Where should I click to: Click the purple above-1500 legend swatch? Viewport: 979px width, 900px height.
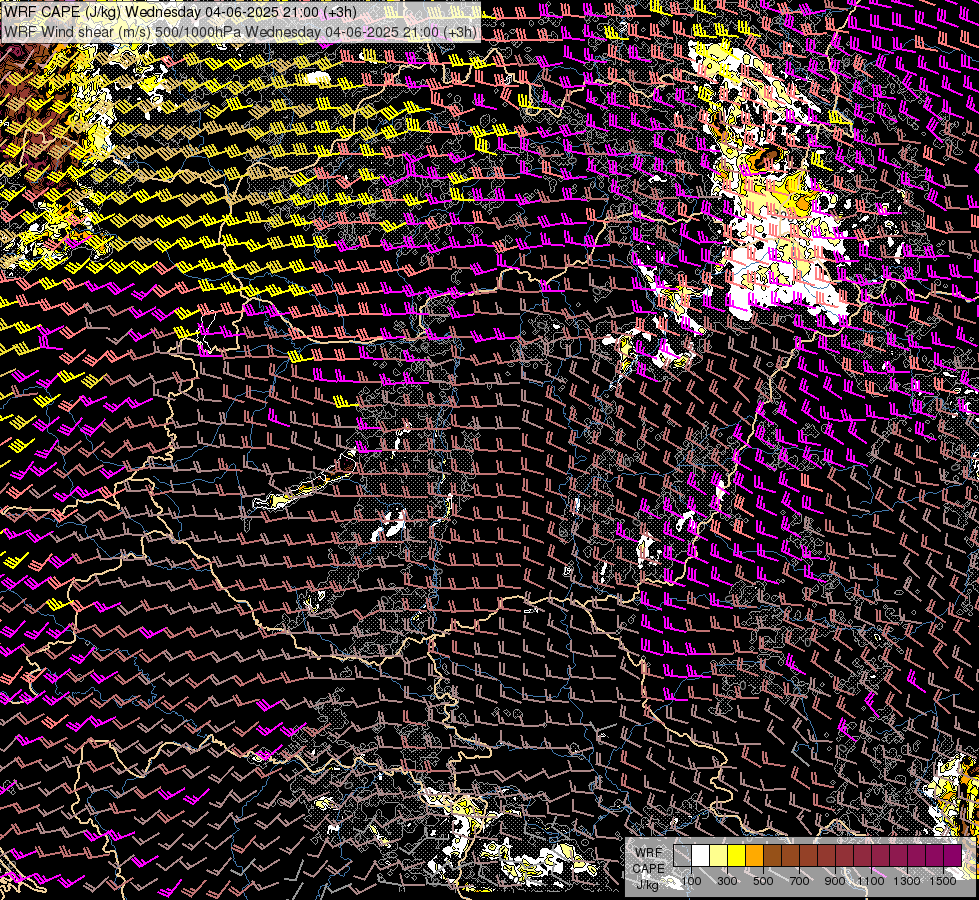pos(952,855)
